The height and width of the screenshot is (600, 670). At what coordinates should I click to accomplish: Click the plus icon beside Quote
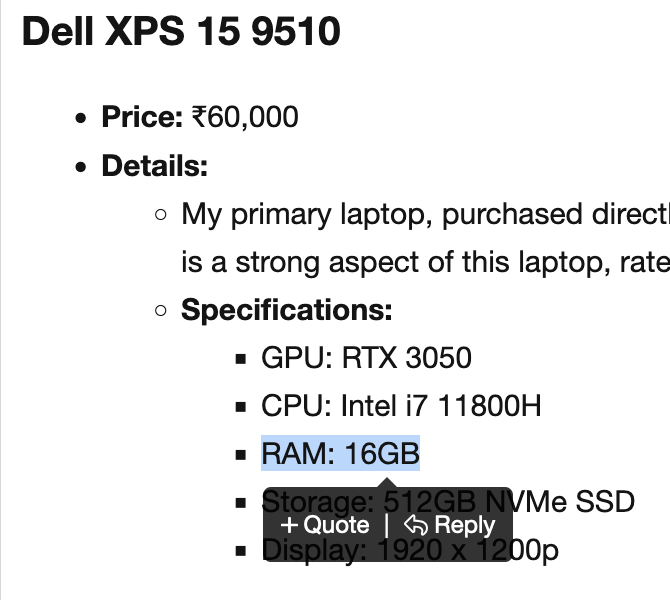coord(290,525)
